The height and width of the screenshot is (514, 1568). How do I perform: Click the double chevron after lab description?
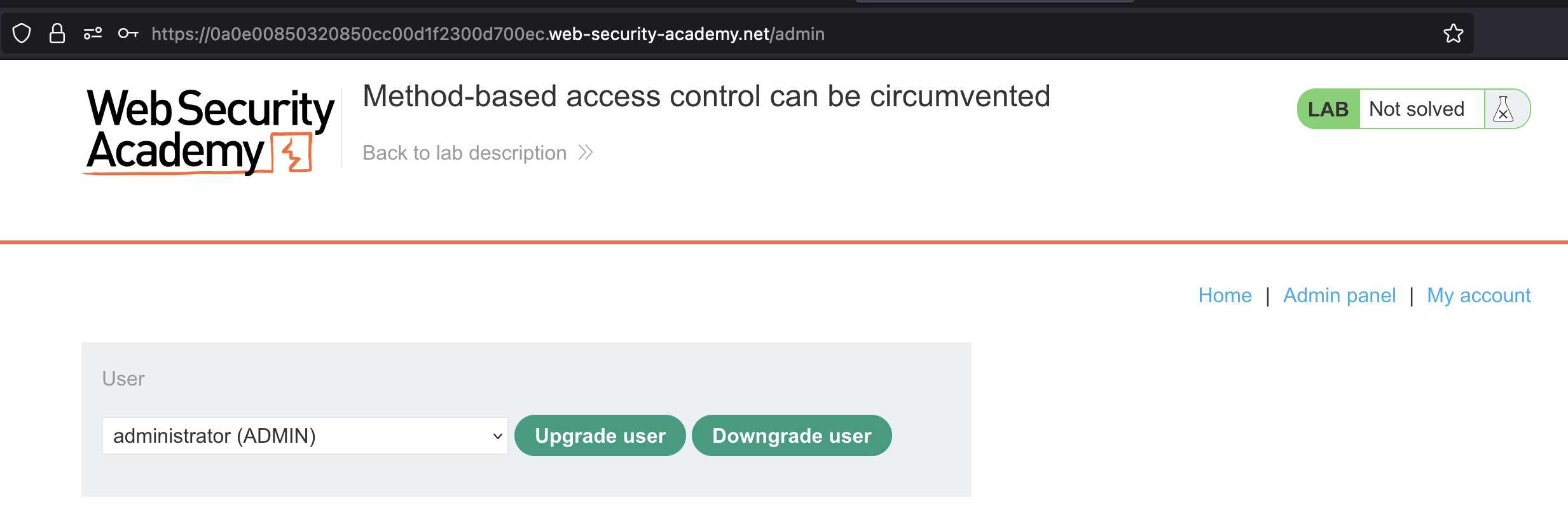(586, 153)
